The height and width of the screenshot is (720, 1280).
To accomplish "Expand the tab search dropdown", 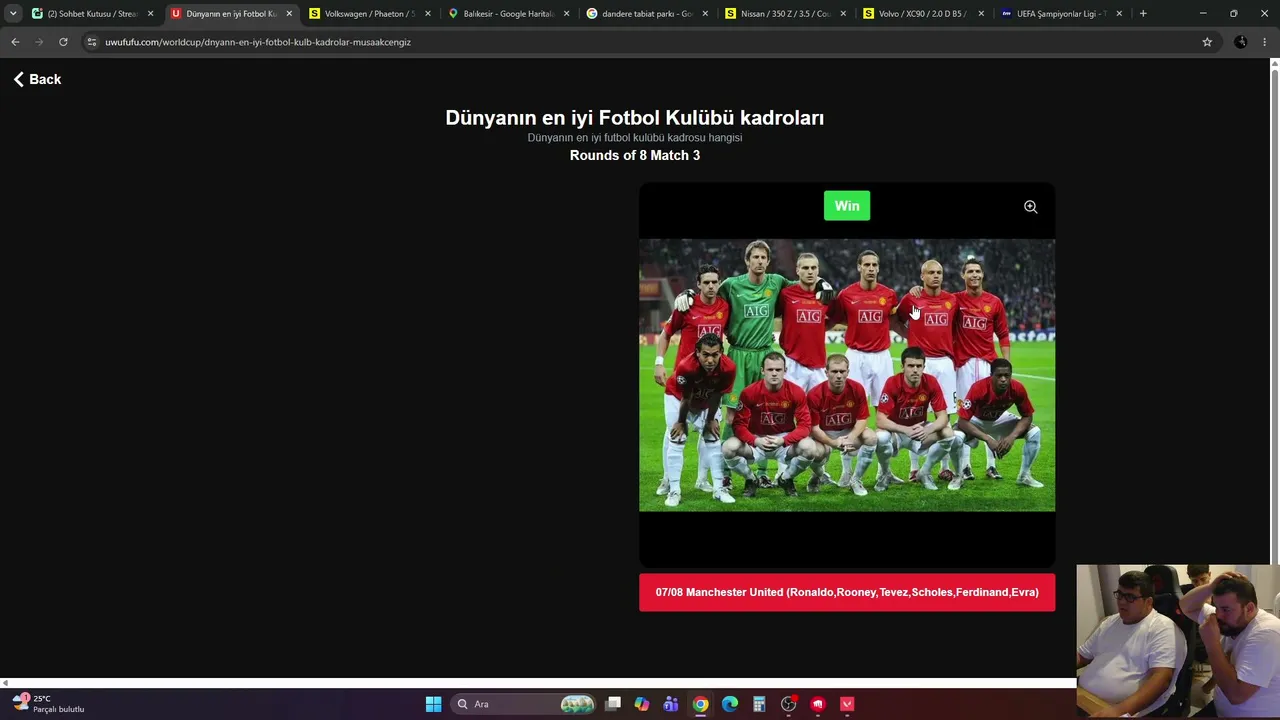I will (x=13, y=14).
